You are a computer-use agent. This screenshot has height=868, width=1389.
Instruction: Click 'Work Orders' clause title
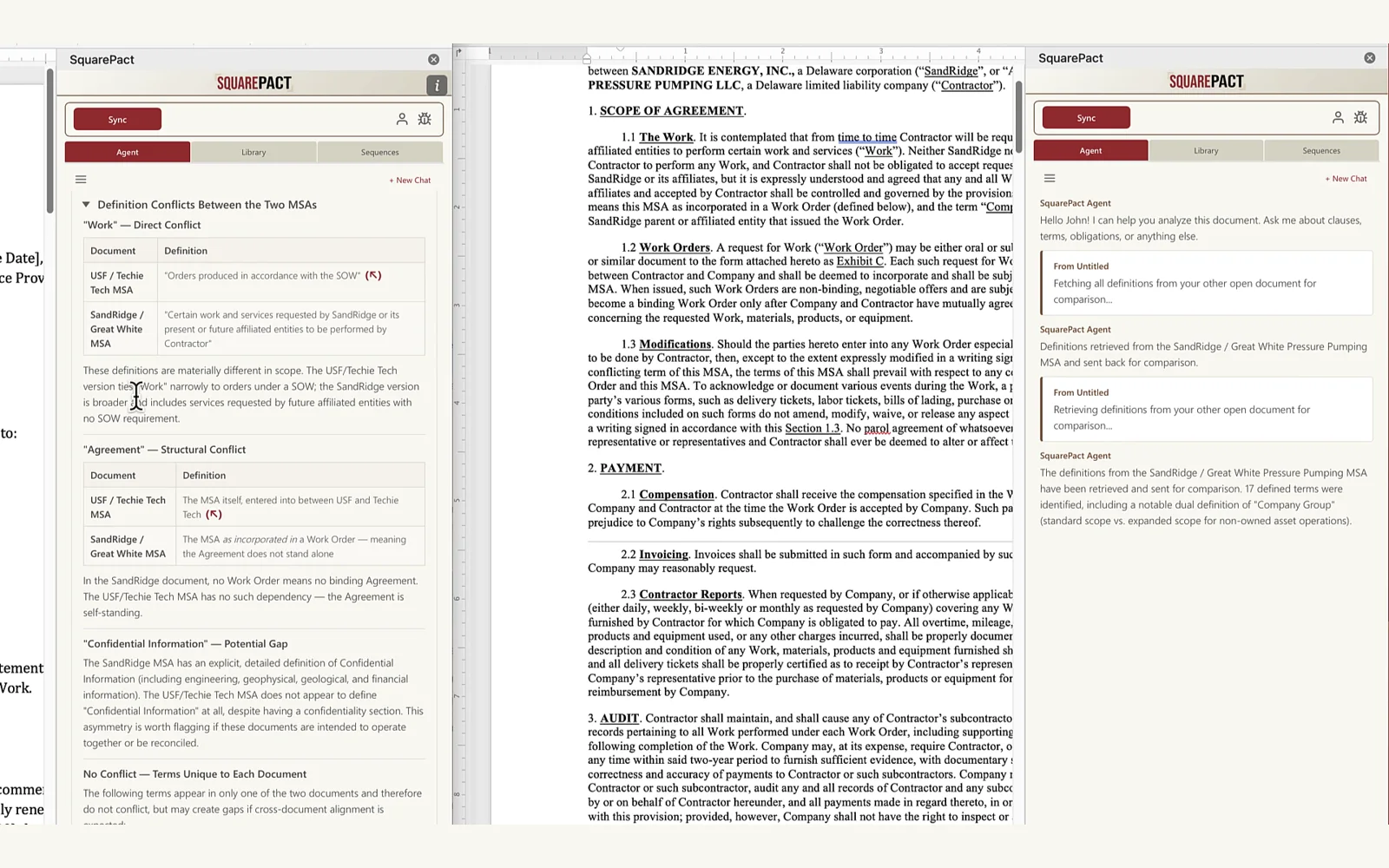click(x=675, y=247)
